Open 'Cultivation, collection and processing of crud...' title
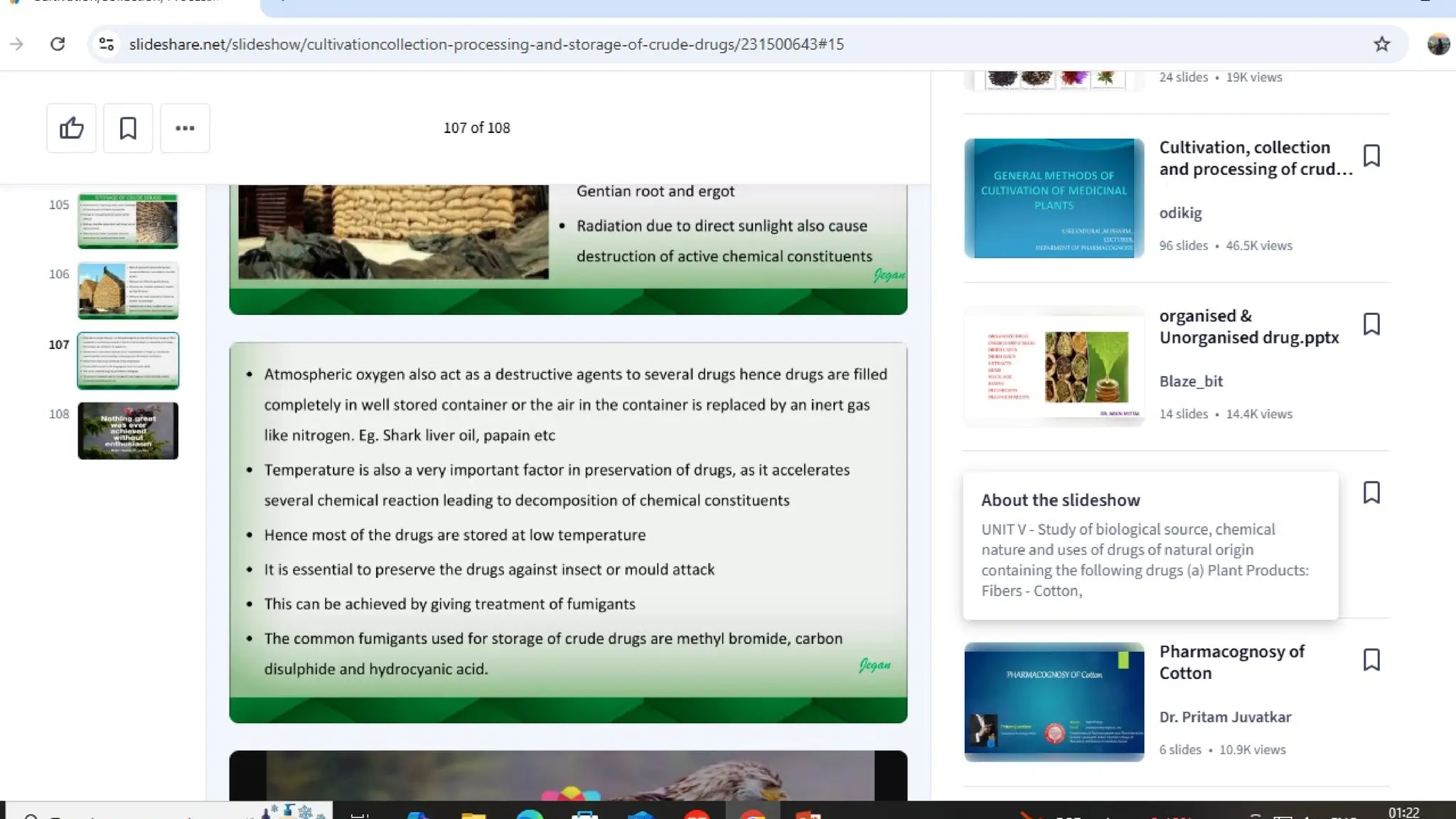The width and height of the screenshot is (1456, 819). 1256,158
